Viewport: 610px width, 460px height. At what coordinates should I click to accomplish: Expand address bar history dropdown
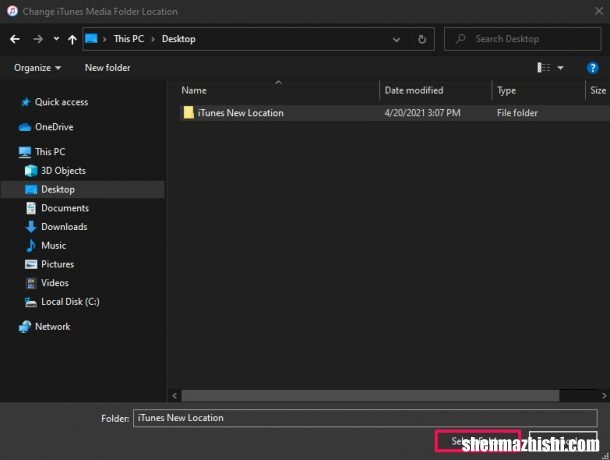point(396,39)
